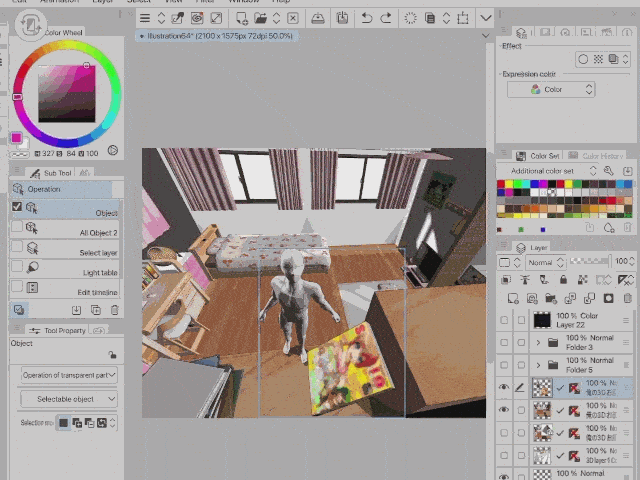Open the hamburger menu in the command bar
Screen dimensions: 640x480
click(145, 18)
